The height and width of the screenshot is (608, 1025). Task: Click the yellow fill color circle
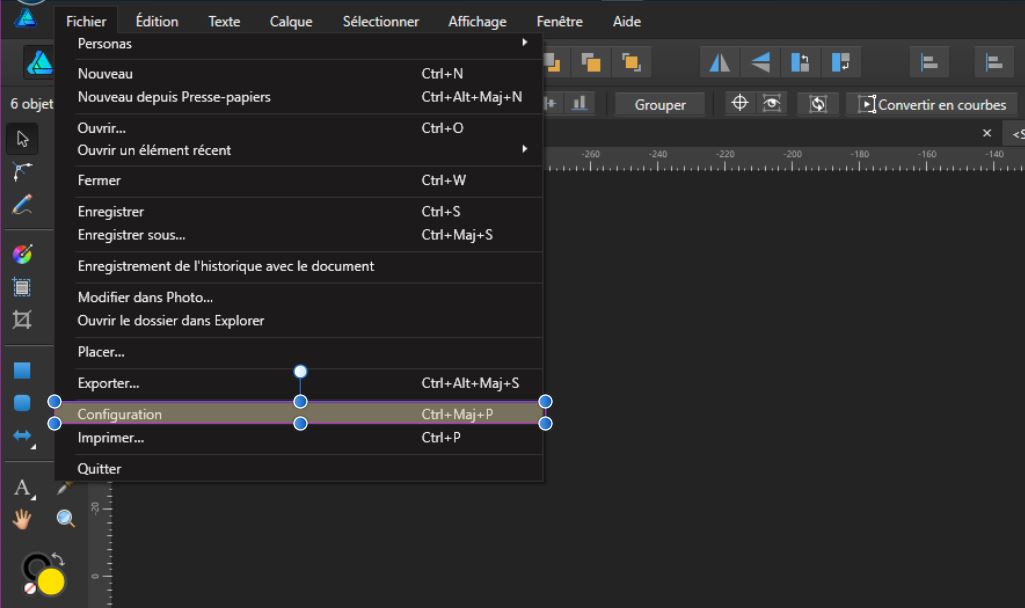tap(51, 581)
